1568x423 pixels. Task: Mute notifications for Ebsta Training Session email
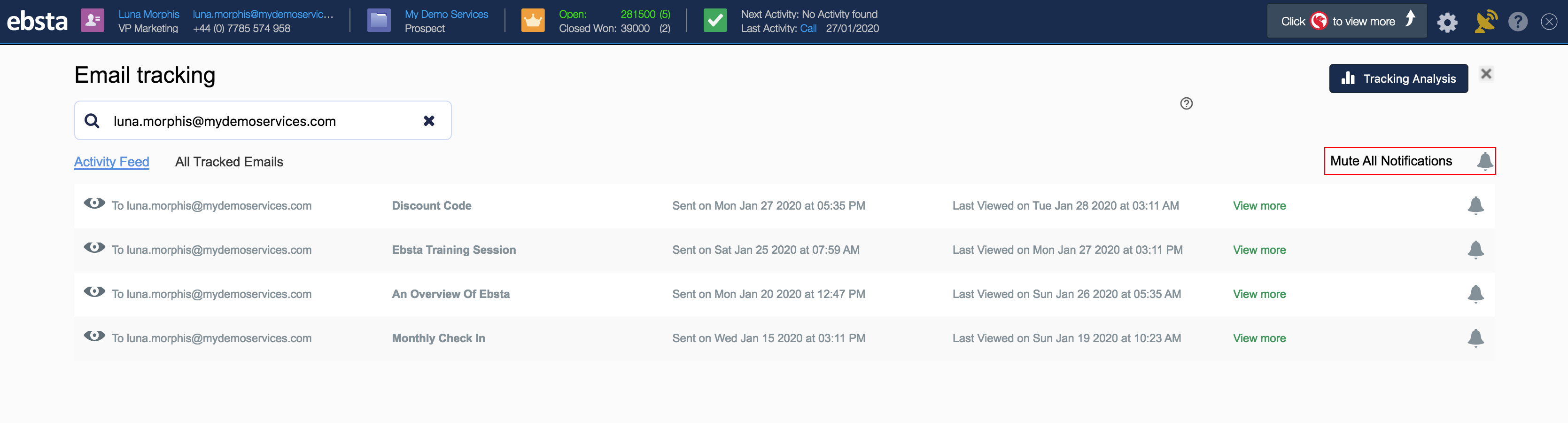pos(1475,250)
